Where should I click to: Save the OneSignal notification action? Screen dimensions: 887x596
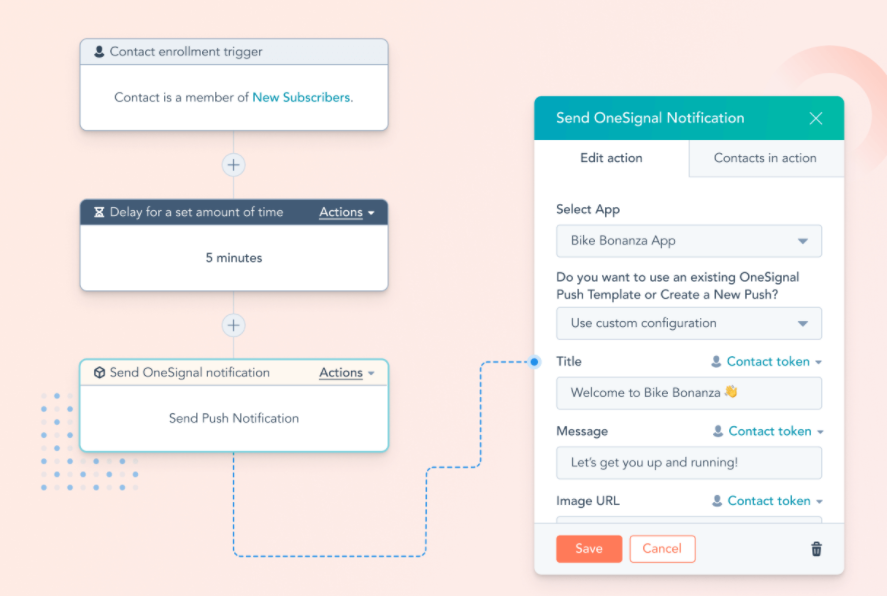(588, 548)
